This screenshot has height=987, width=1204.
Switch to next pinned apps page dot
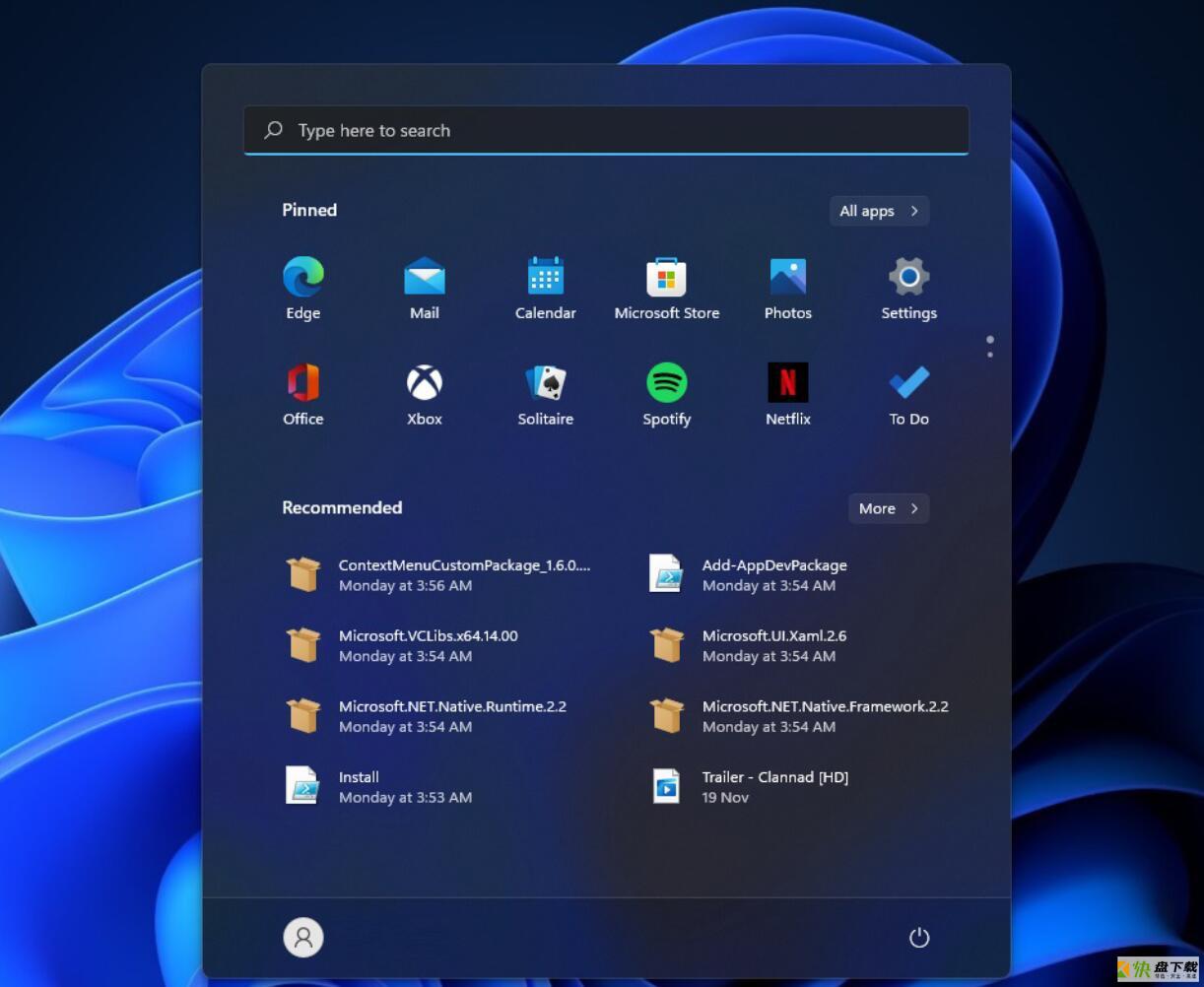click(990, 355)
